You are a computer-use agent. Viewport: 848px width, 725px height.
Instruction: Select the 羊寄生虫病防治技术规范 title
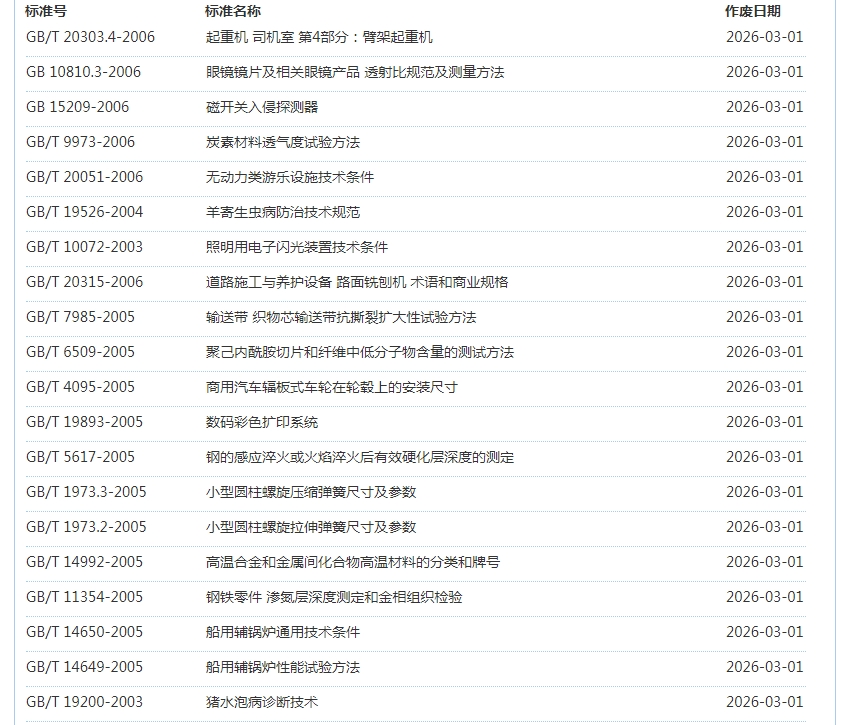click(283, 212)
